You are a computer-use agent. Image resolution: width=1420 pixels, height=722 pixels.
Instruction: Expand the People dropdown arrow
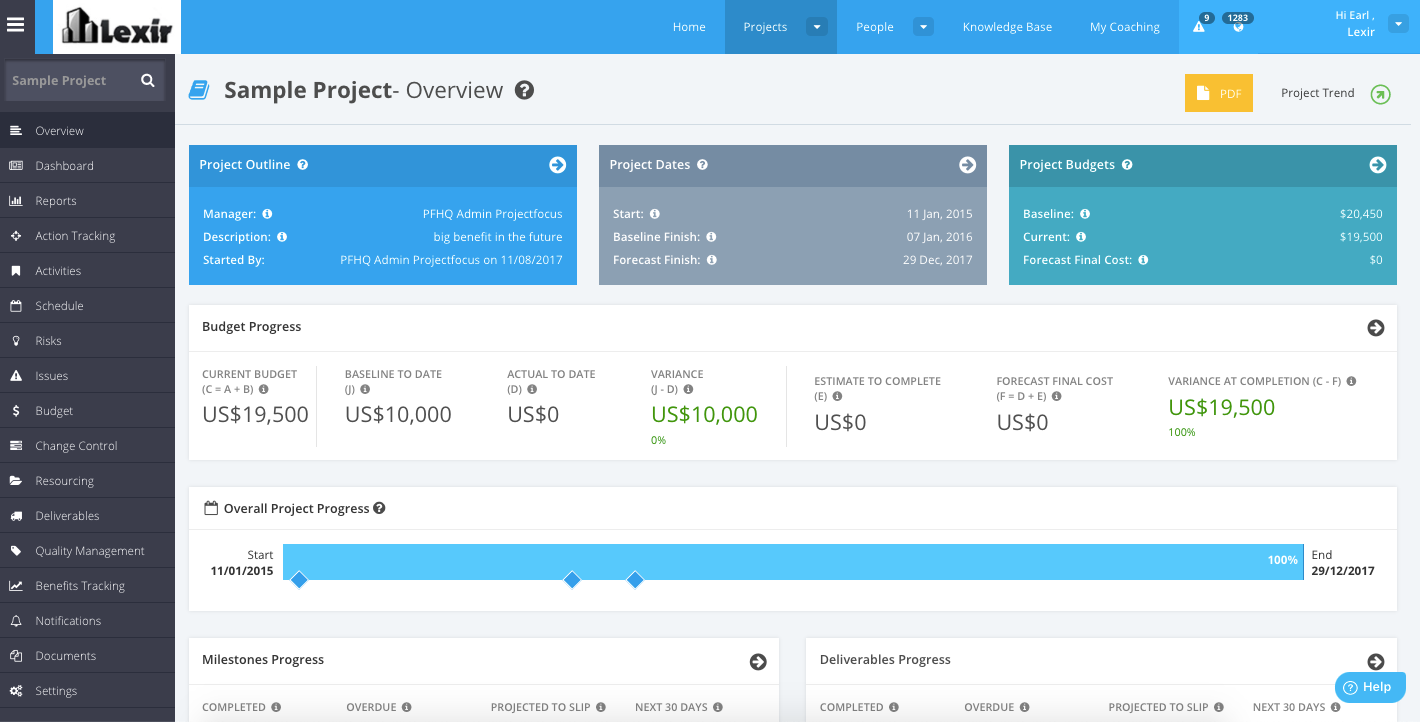[x=923, y=27]
